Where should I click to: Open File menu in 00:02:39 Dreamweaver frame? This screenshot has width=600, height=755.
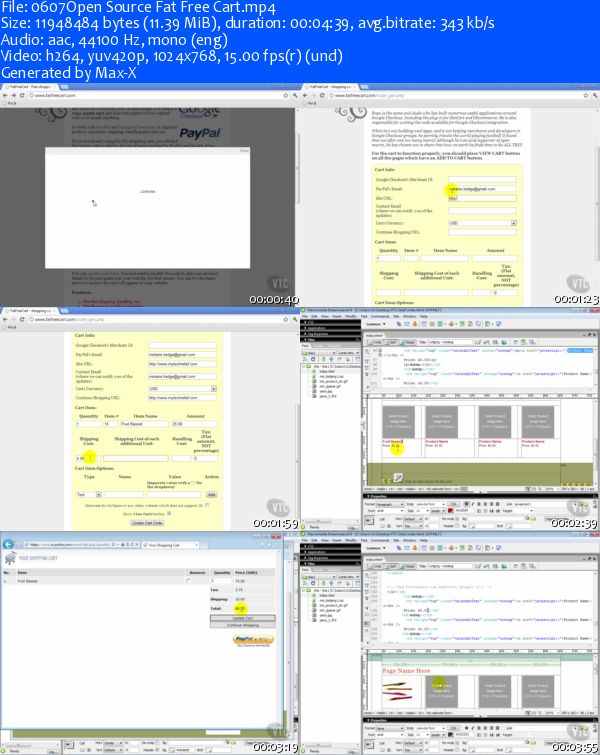pyautogui.click(x=304, y=316)
